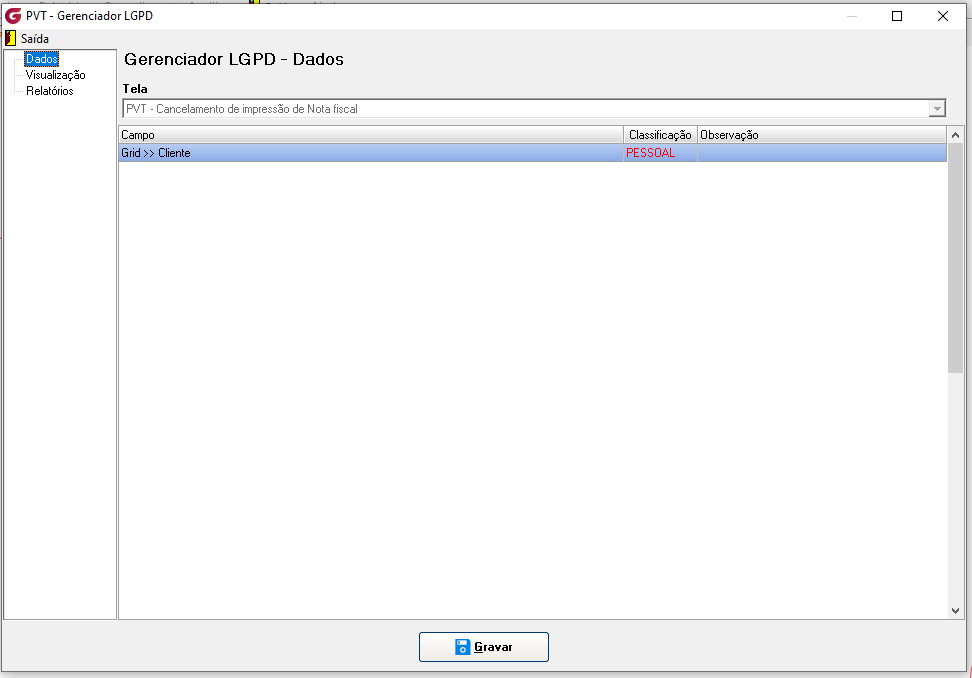Click the vertical scrollbar thumb
The height and width of the screenshot is (678, 972).
[955, 258]
